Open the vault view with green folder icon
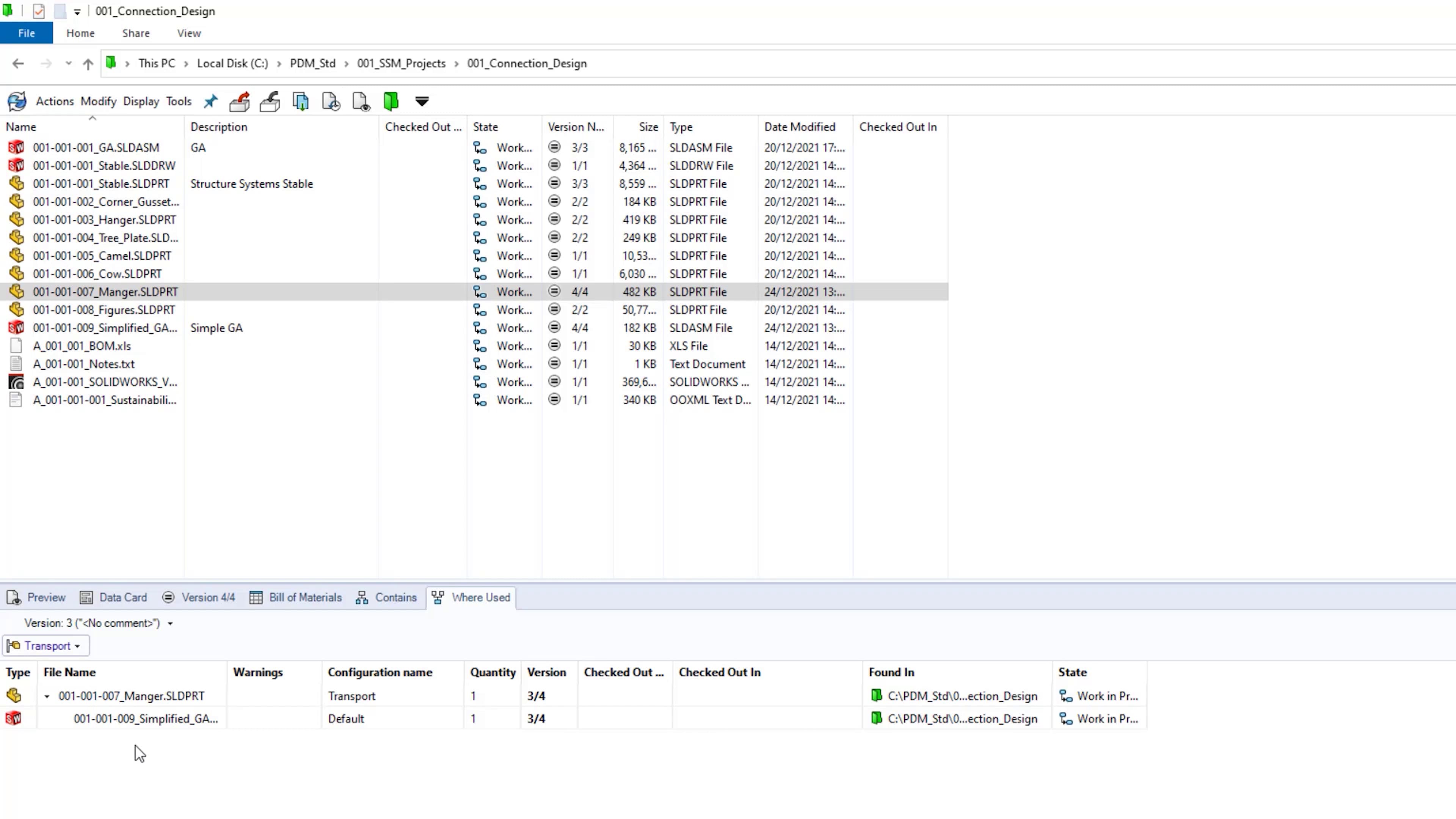 (391, 101)
